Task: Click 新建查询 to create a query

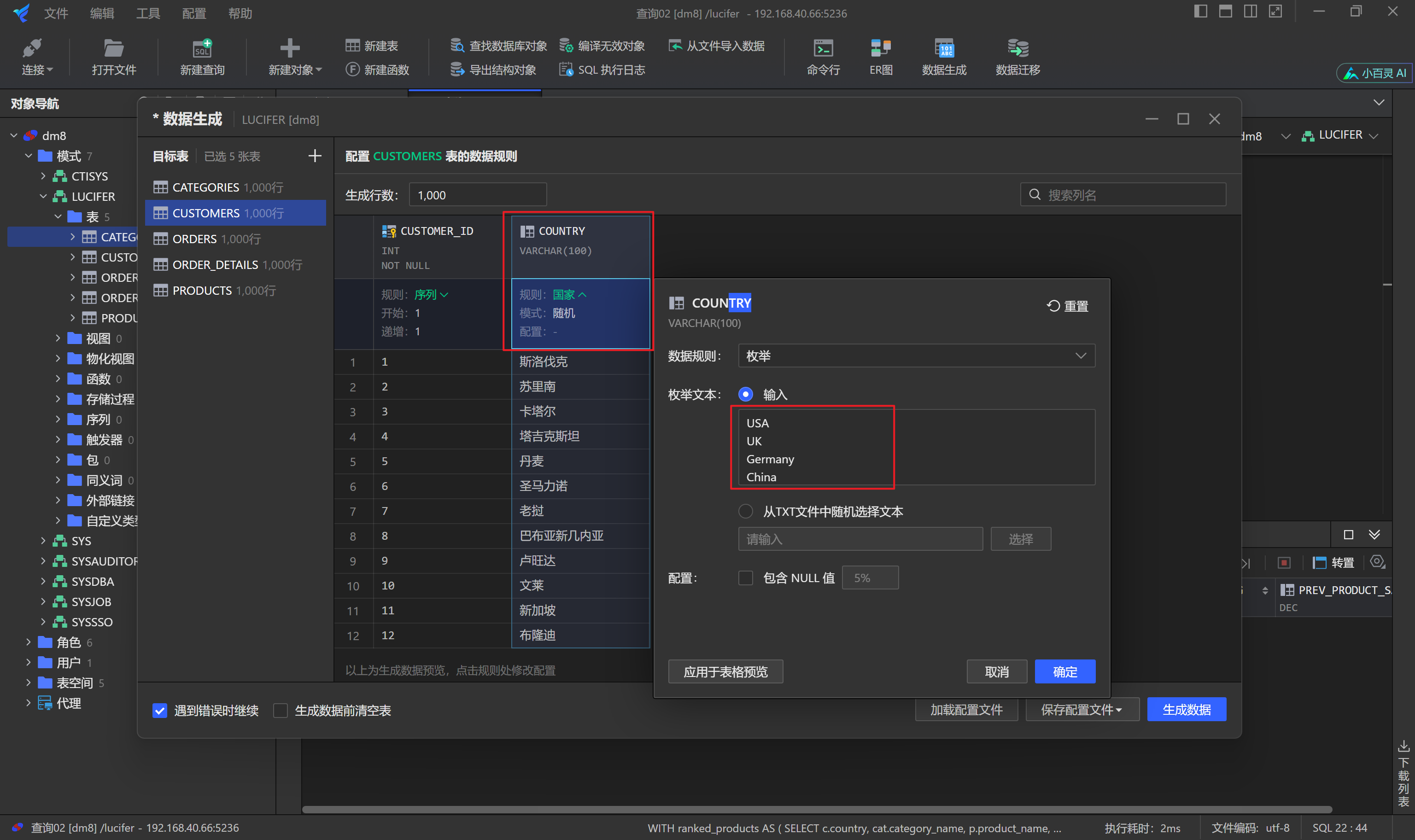Action: pyautogui.click(x=202, y=57)
